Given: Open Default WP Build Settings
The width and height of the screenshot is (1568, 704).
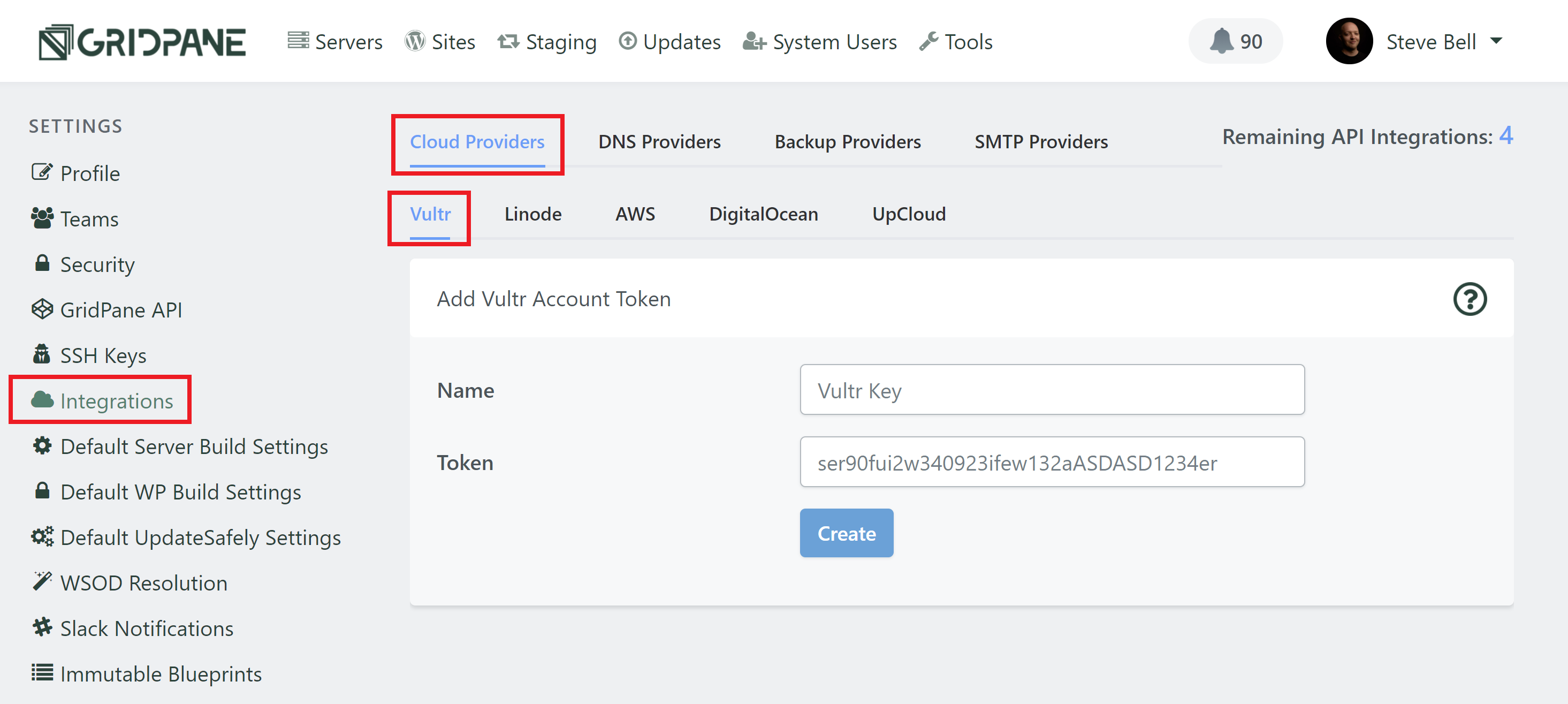Looking at the screenshot, I should point(166,491).
